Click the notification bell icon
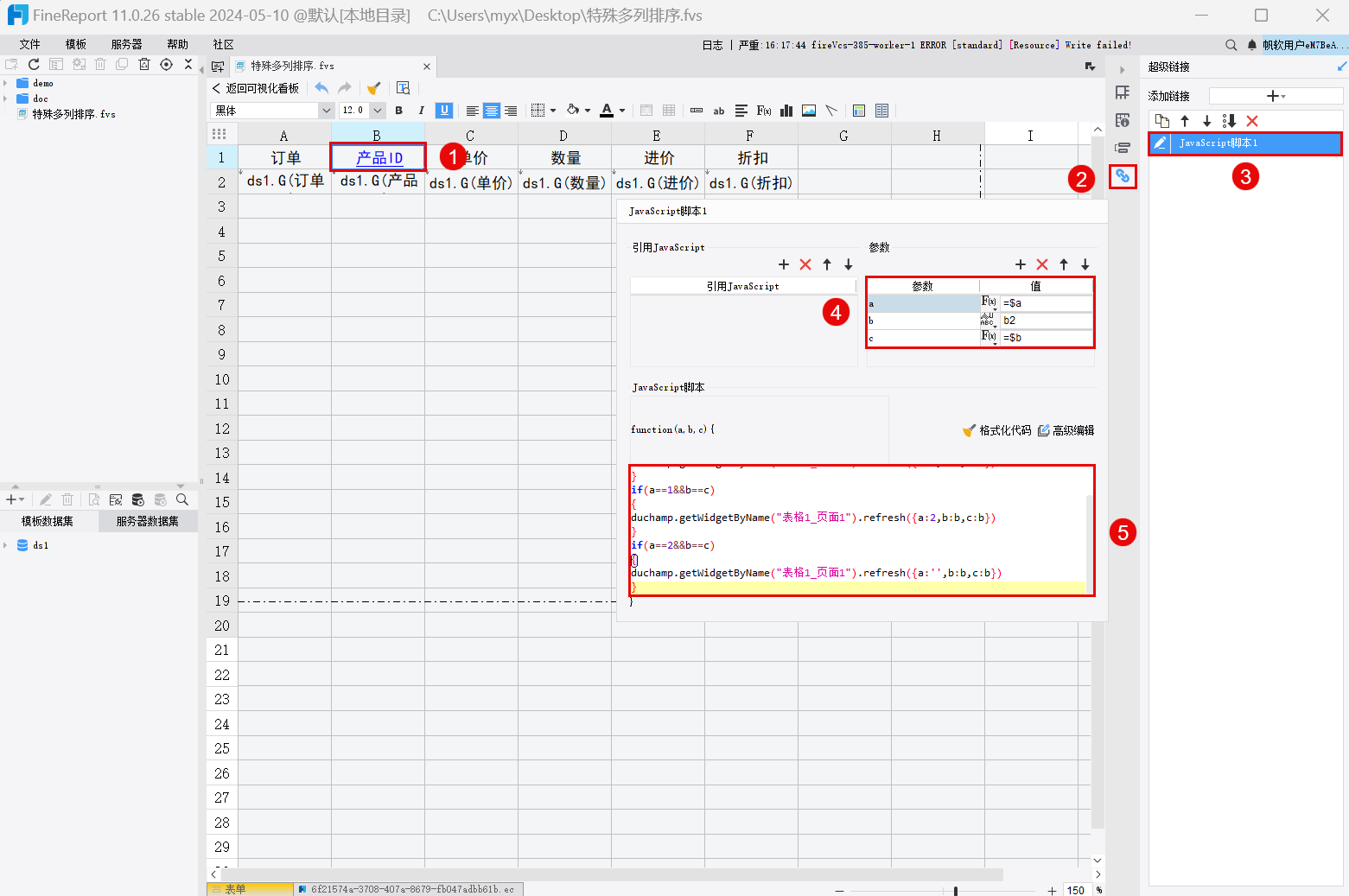Screen dimensions: 1349x896 tap(1252, 45)
